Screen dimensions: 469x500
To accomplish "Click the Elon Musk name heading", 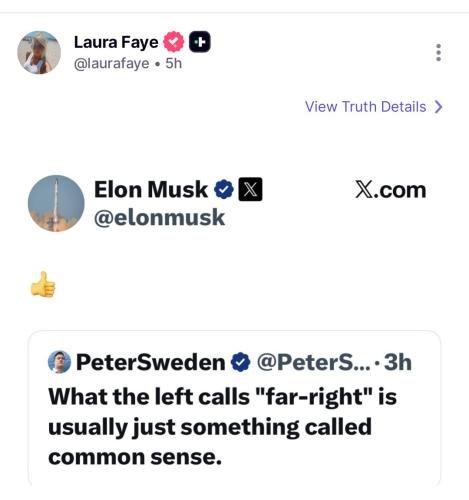I will [x=151, y=189].
